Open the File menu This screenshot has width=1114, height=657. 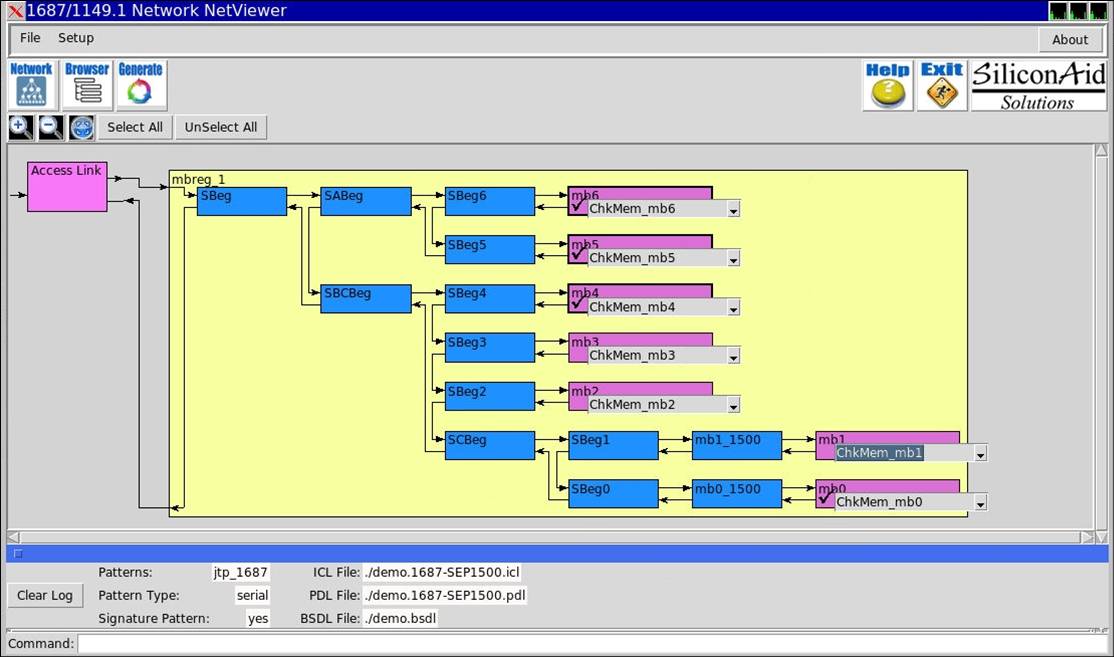(x=30, y=38)
